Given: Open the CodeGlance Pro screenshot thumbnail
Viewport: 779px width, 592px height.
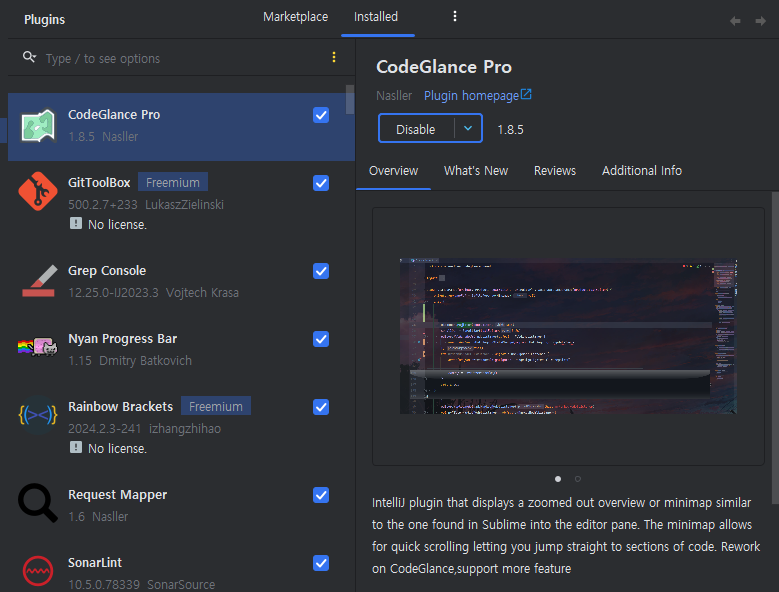Looking at the screenshot, I should 568,336.
